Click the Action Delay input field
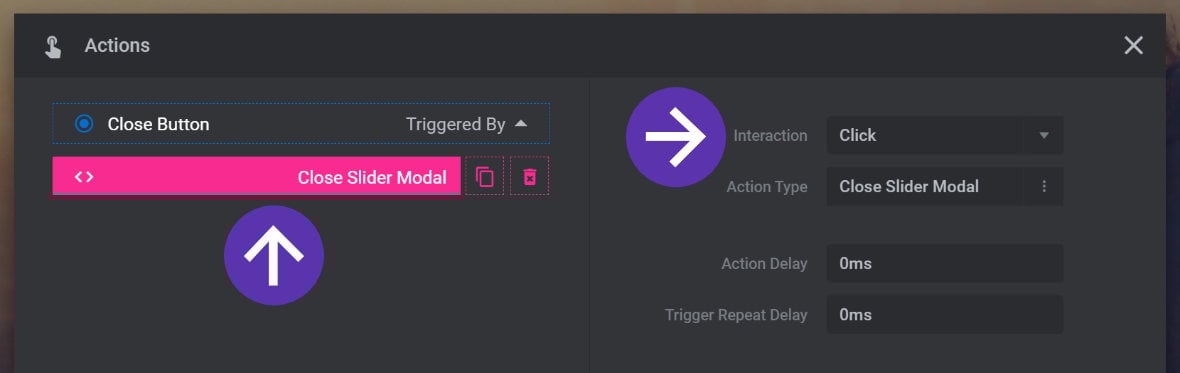The image size is (1180, 373). point(944,263)
